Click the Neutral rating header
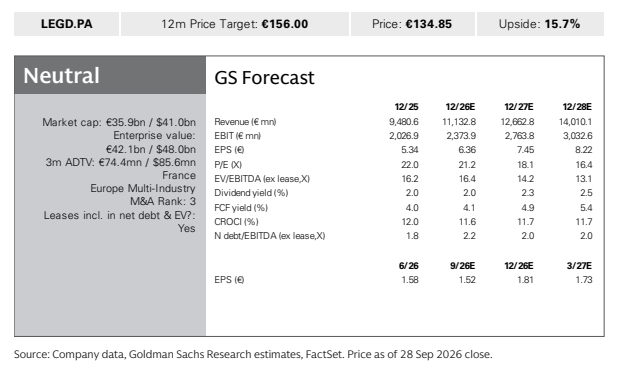The width and height of the screenshot is (619, 375). [x=110, y=75]
